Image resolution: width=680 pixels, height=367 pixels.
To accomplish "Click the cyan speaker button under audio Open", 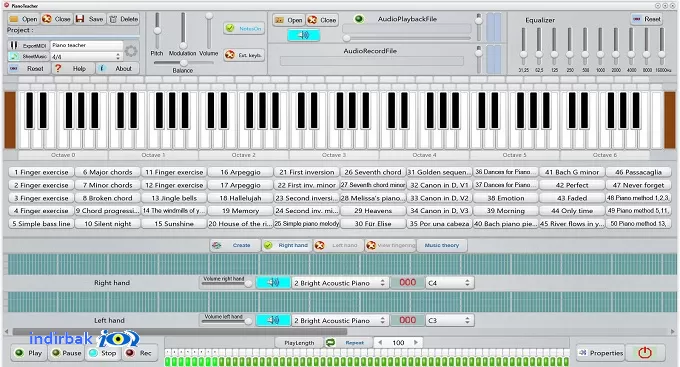I will tap(304, 35).
